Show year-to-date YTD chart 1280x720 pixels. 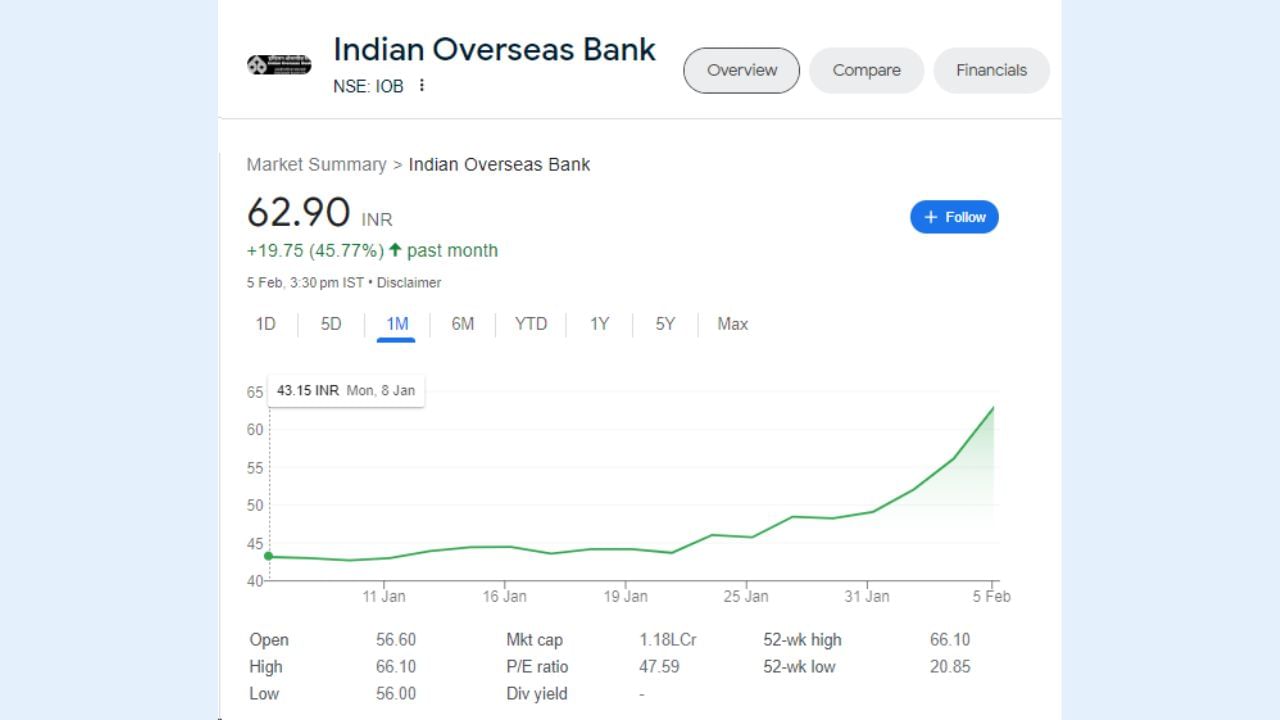(x=531, y=324)
